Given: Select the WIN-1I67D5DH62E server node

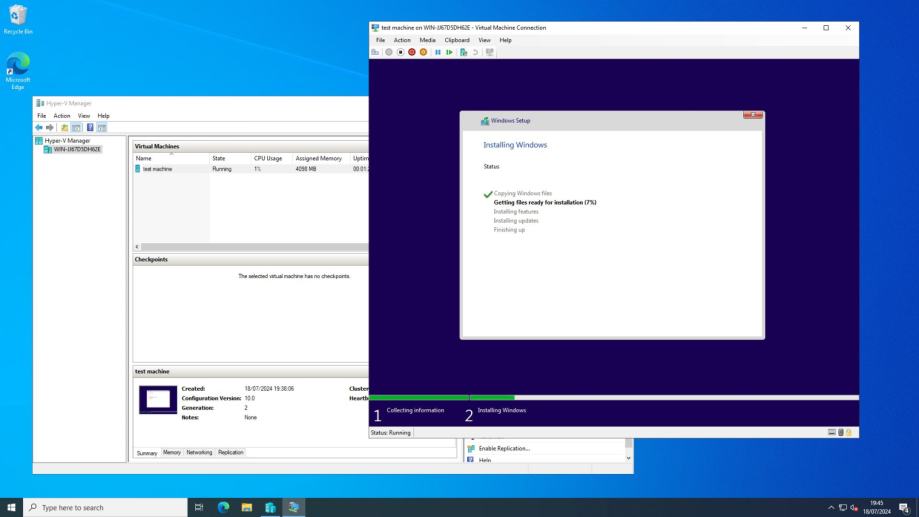Looking at the screenshot, I should coord(76,149).
